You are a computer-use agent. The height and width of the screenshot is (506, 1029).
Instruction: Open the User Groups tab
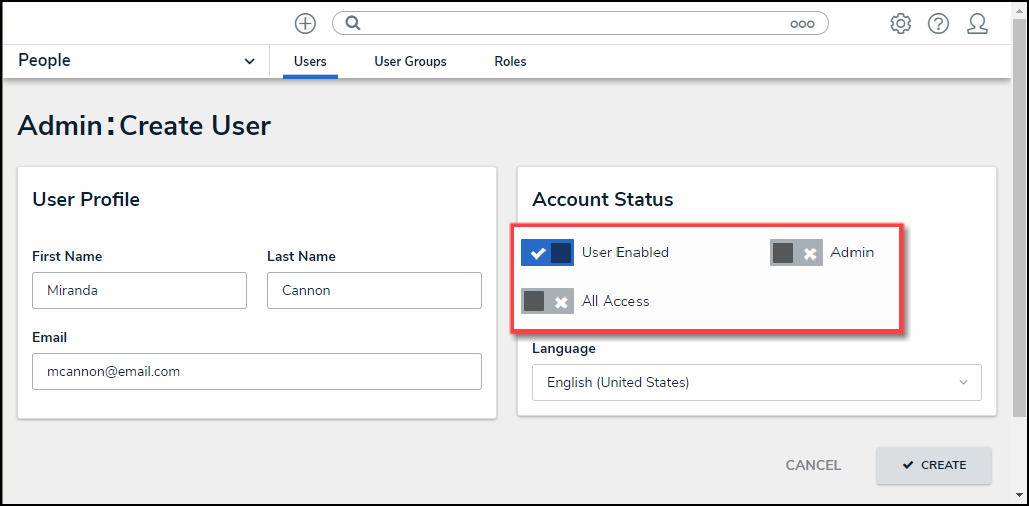click(x=410, y=61)
